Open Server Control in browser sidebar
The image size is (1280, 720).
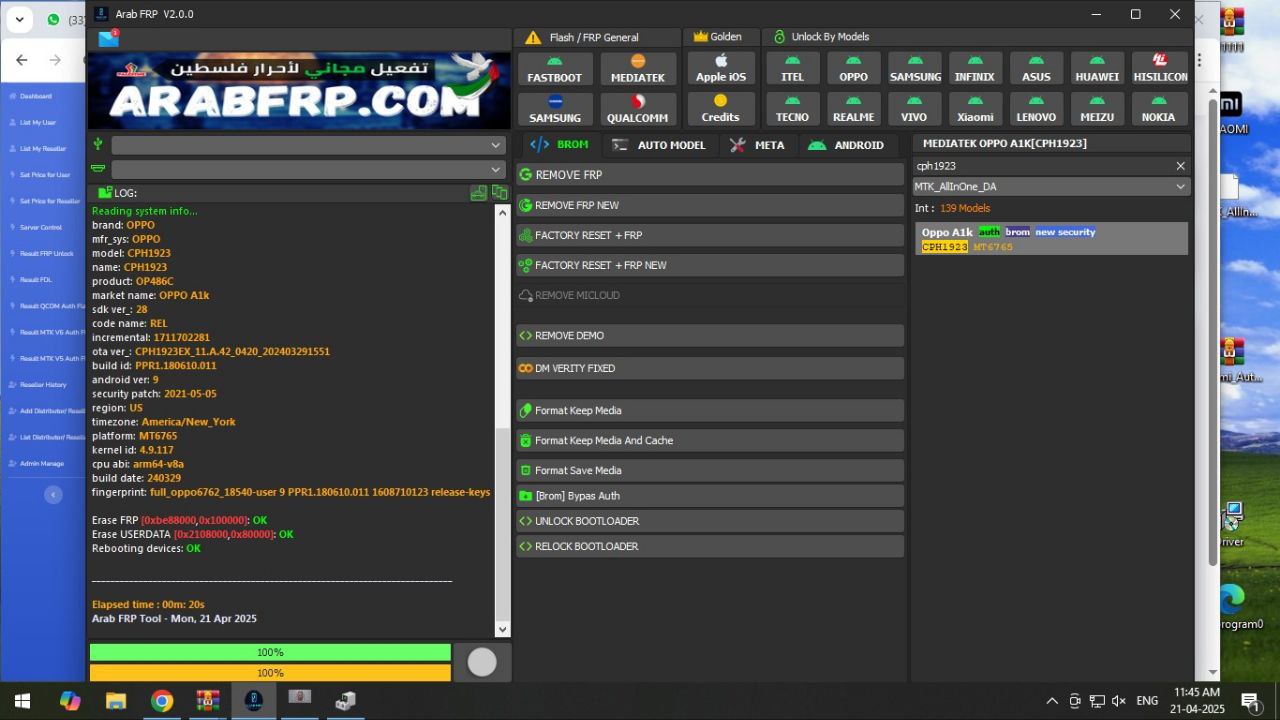pos(41,227)
